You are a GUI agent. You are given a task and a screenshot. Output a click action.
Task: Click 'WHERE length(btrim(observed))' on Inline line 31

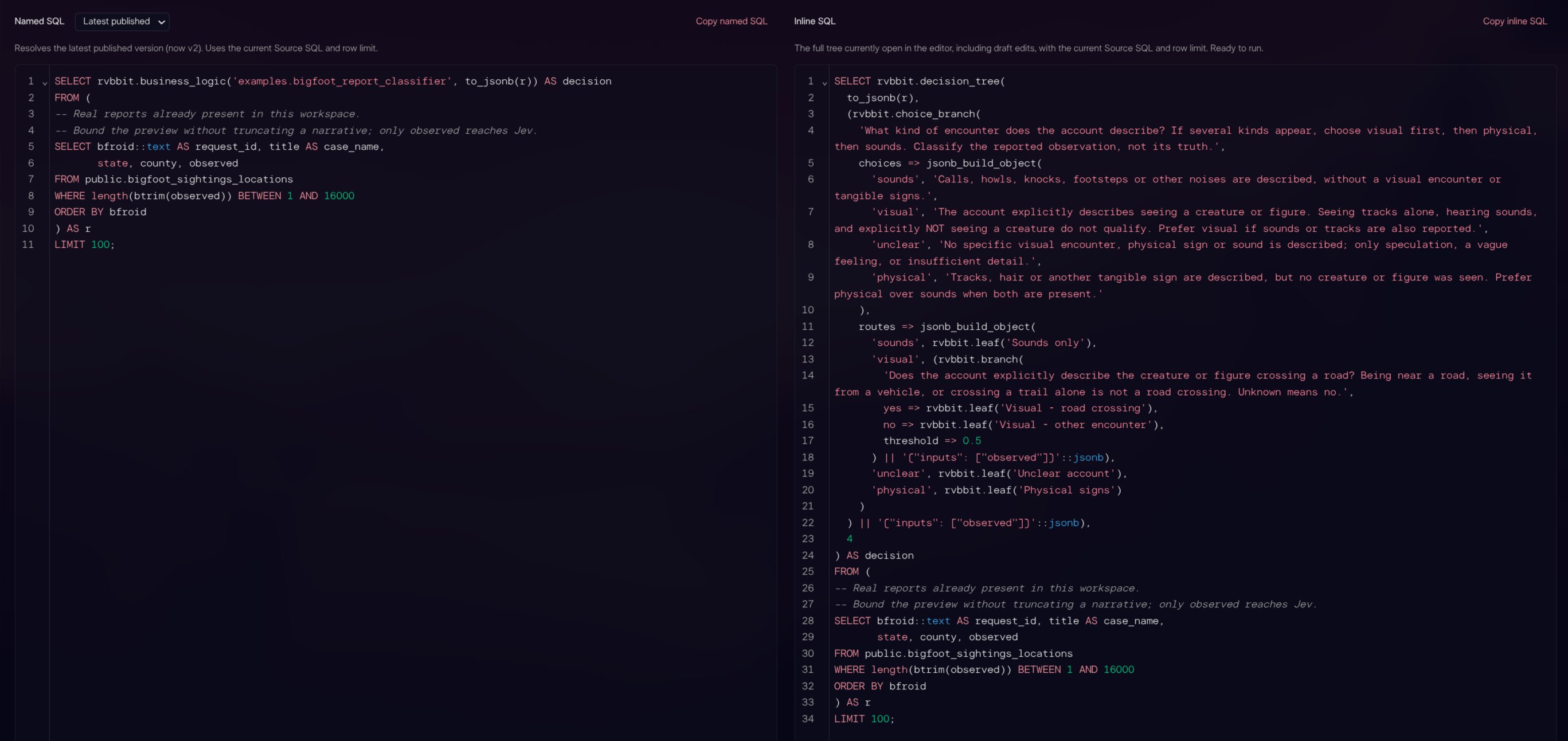923,669
